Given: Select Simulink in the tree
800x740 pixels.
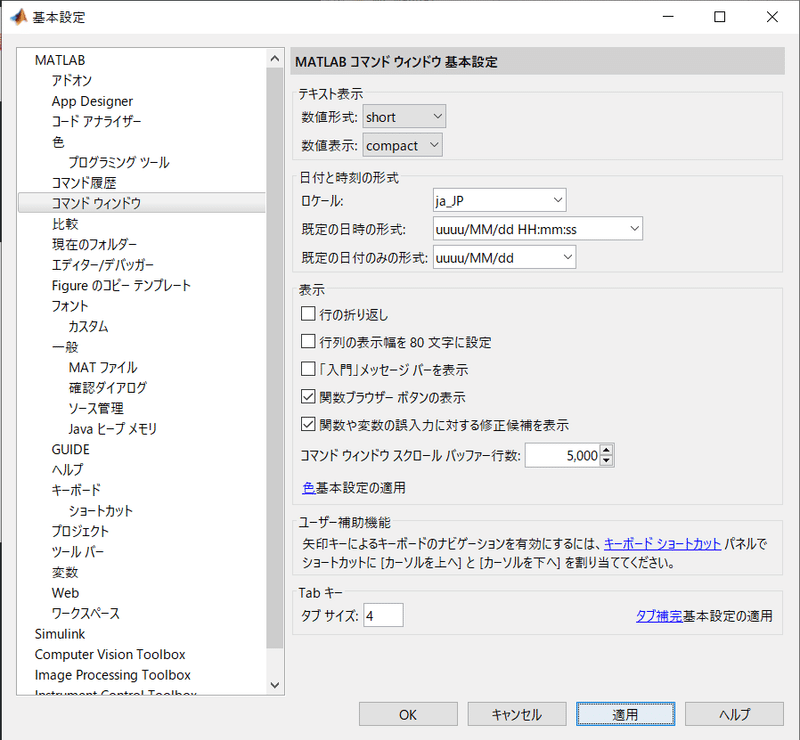Looking at the screenshot, I should point(60,634).
